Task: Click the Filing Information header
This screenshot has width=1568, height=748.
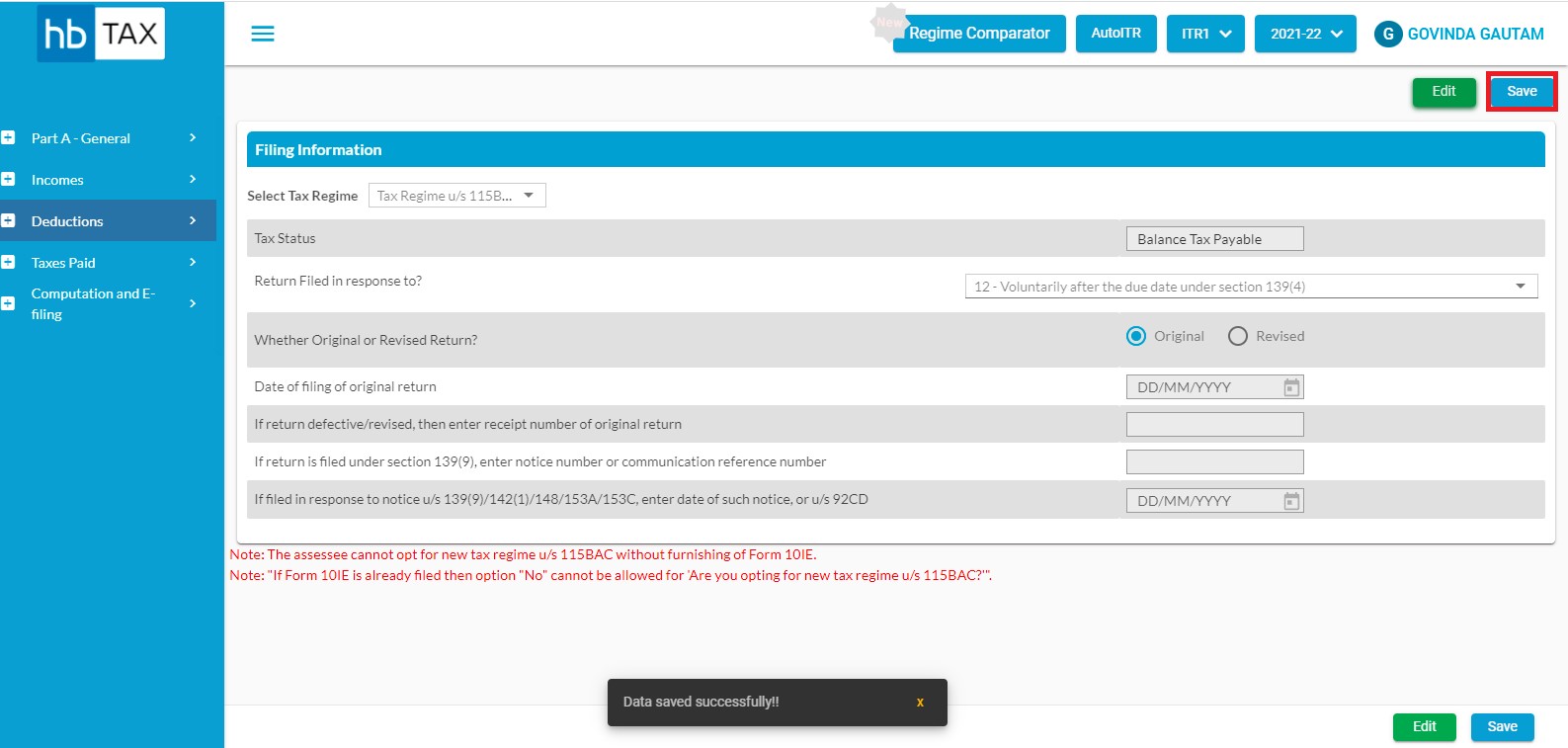Action: 895,149
